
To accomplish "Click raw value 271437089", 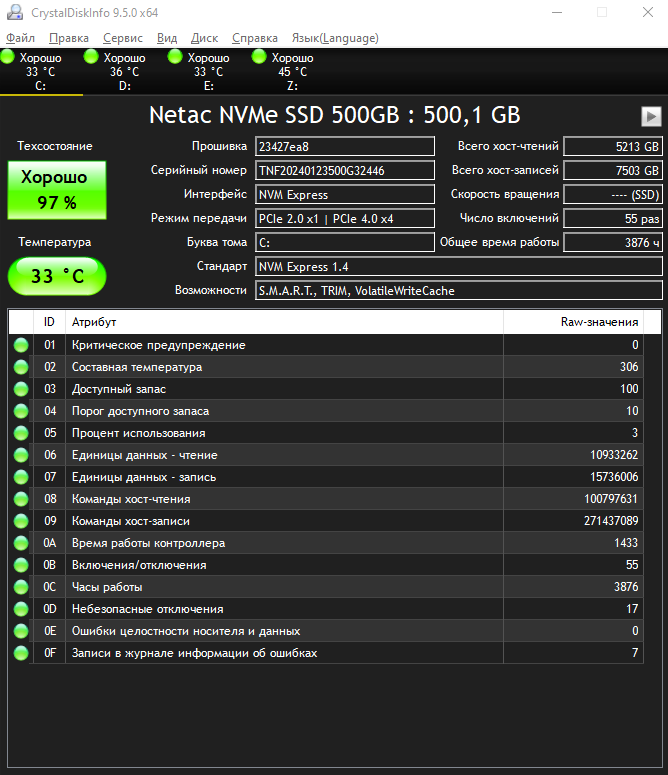I will pyautogui.click(x=611, y=521).
